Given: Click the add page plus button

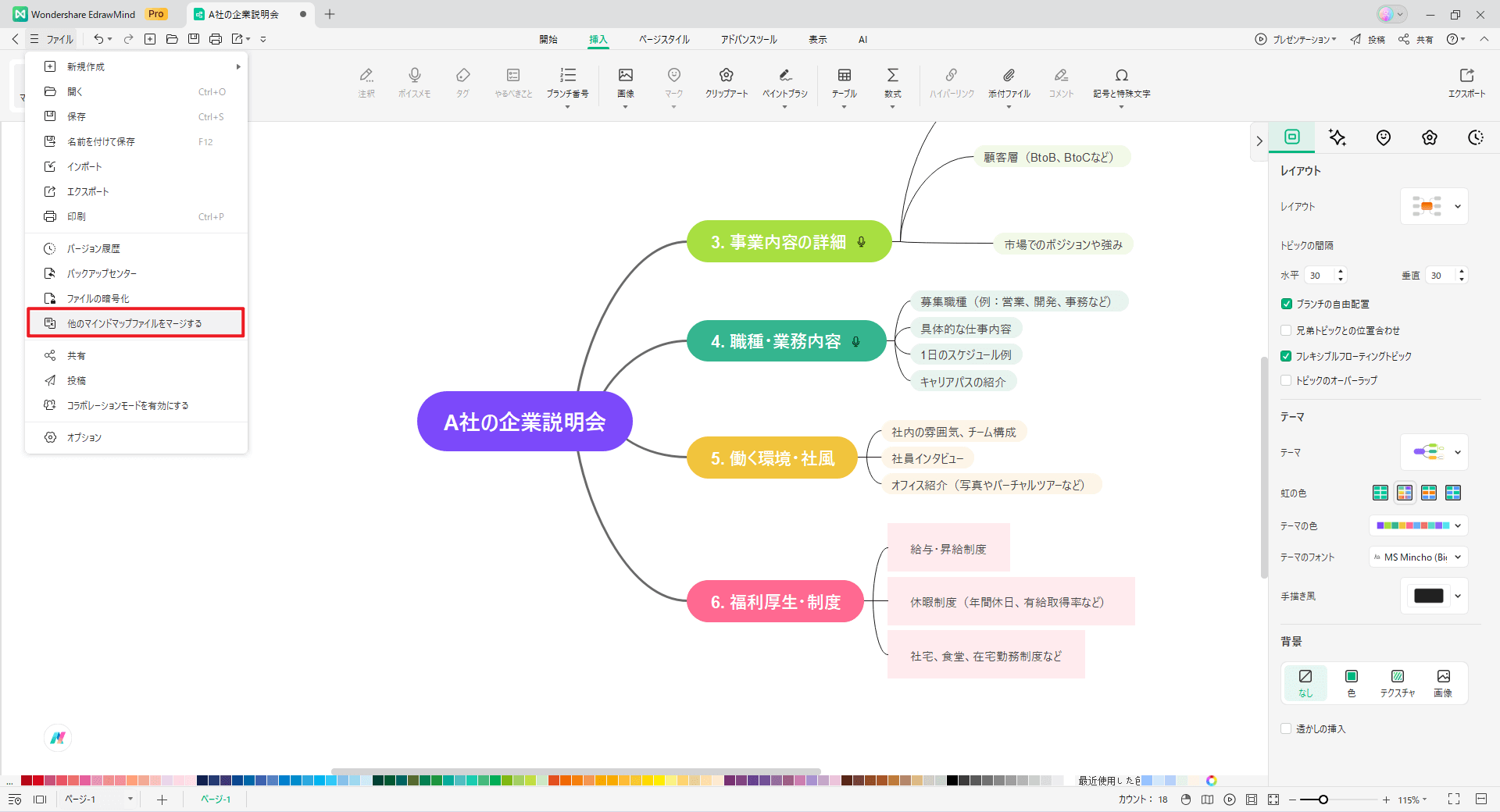Looking at the screenshot, I should tap(162, 800).
